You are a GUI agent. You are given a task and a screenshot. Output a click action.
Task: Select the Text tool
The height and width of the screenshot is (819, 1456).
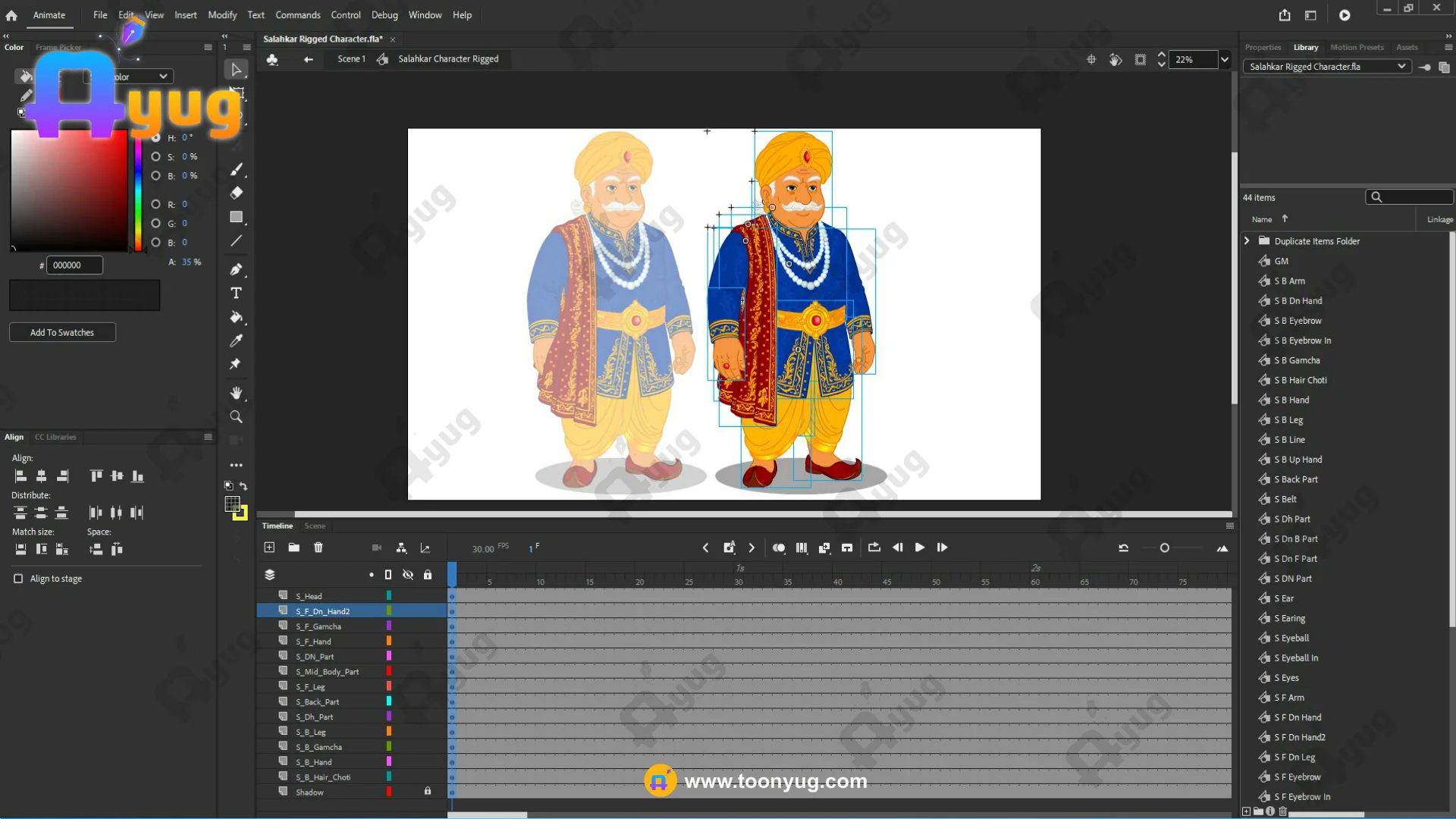pyautogui.click(x=236, y=293)
